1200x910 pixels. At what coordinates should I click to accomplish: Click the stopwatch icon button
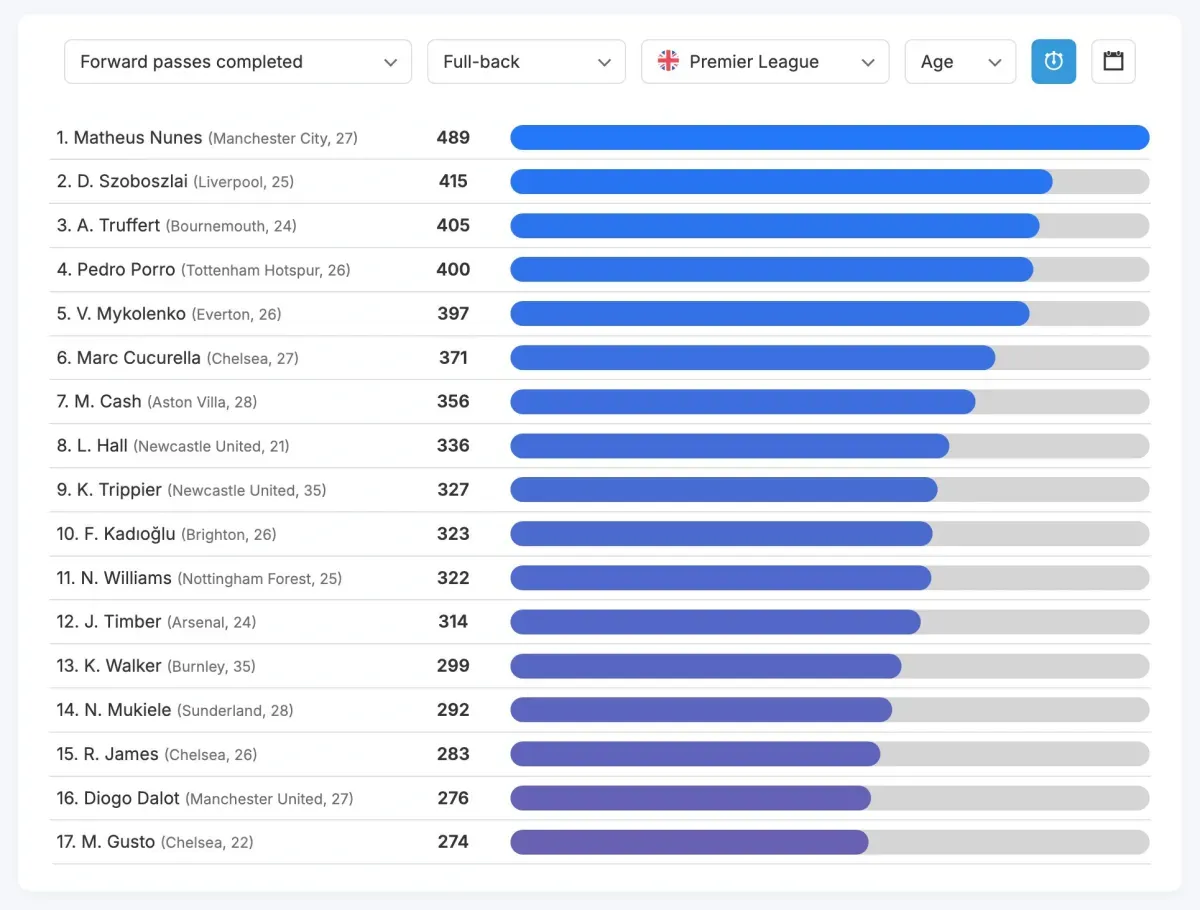click(1053, 62)
